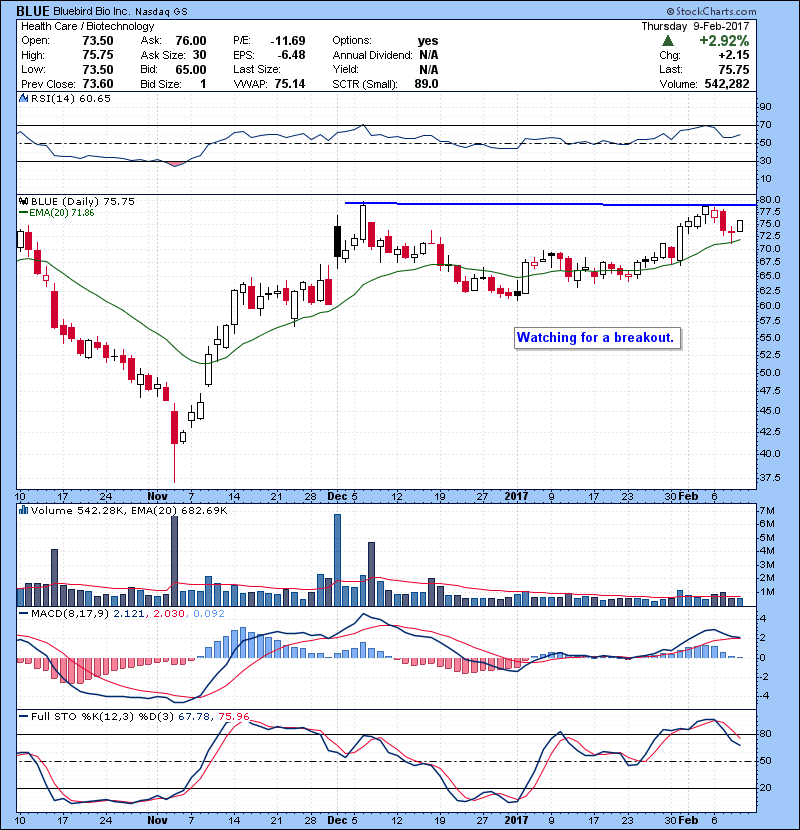800x830 pixels.
Task: Click the BLUE (Daily) 75.75 legend
Action: click(83, 201)
